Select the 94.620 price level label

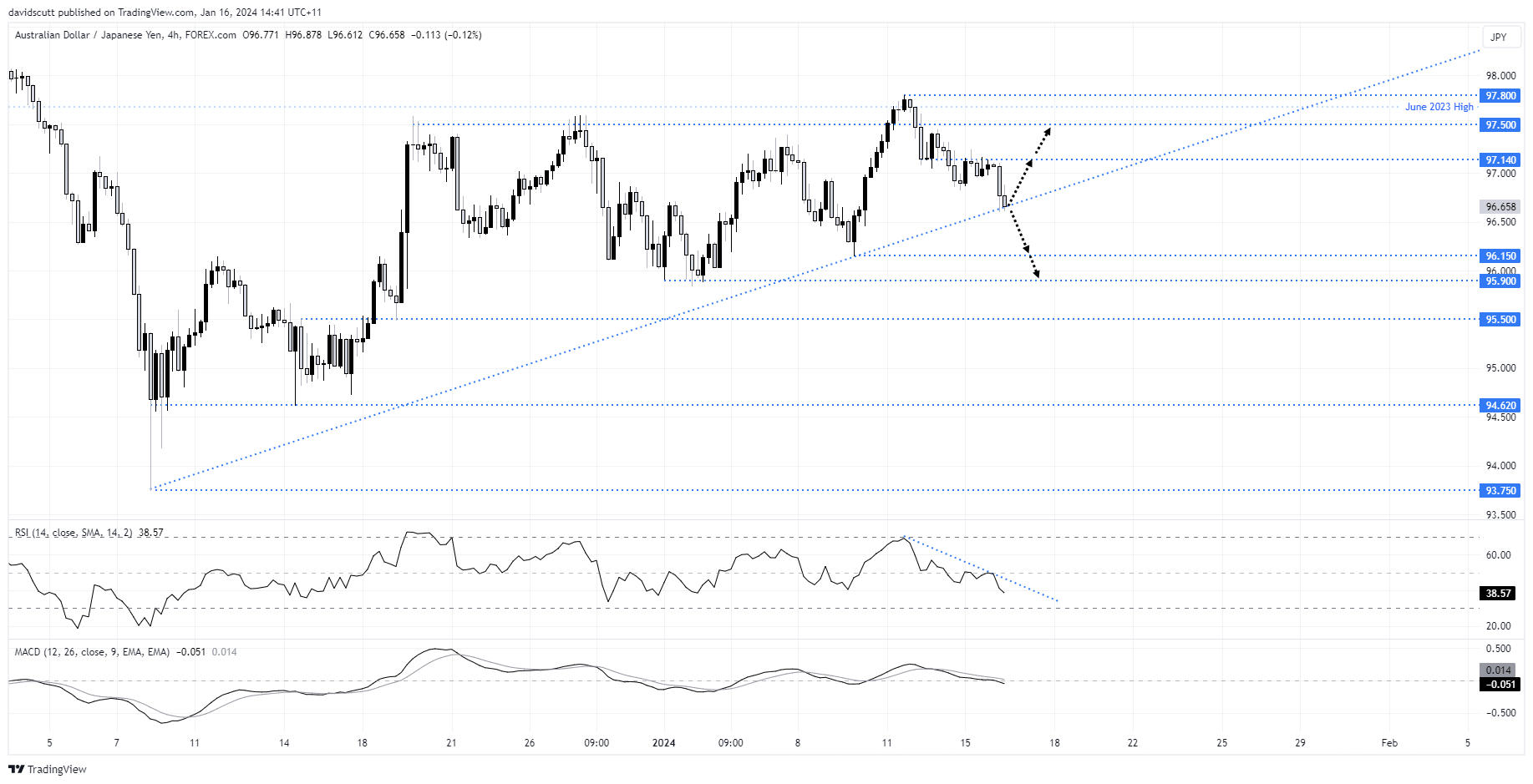(x=1500, y=406)
